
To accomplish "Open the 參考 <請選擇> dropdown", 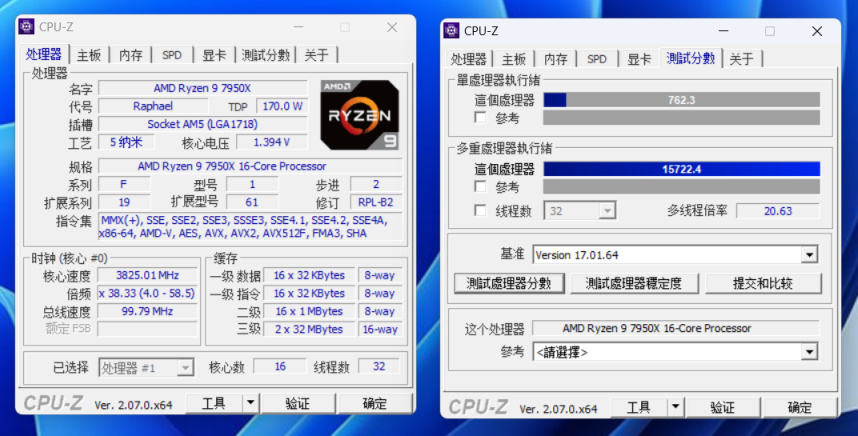I will click(x=675, y=352).
